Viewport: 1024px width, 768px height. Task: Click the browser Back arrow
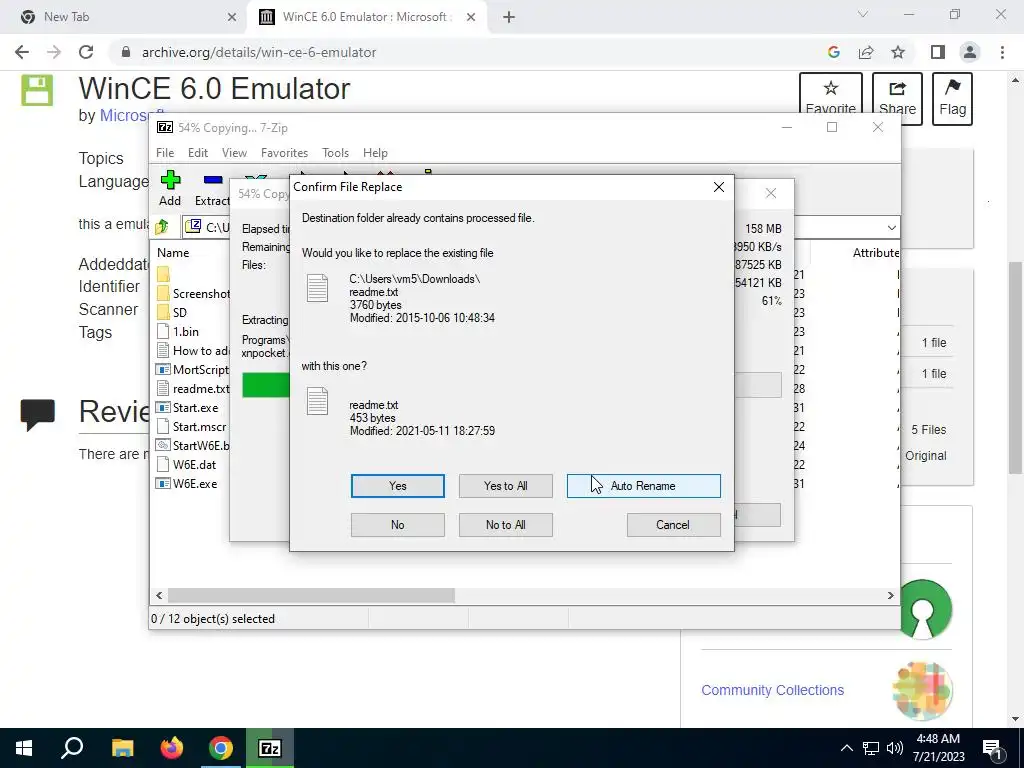tap(22, 52)
